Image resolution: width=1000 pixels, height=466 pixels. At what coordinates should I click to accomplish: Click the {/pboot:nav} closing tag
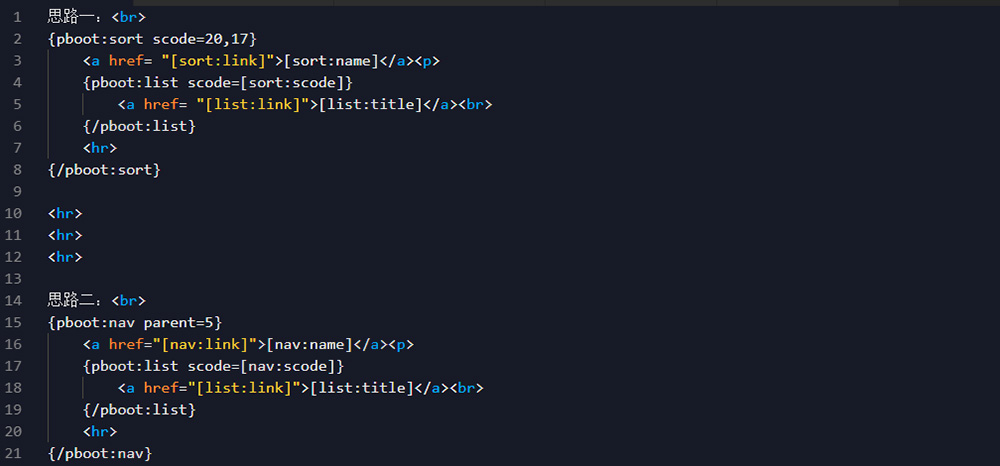pos(100,453)
